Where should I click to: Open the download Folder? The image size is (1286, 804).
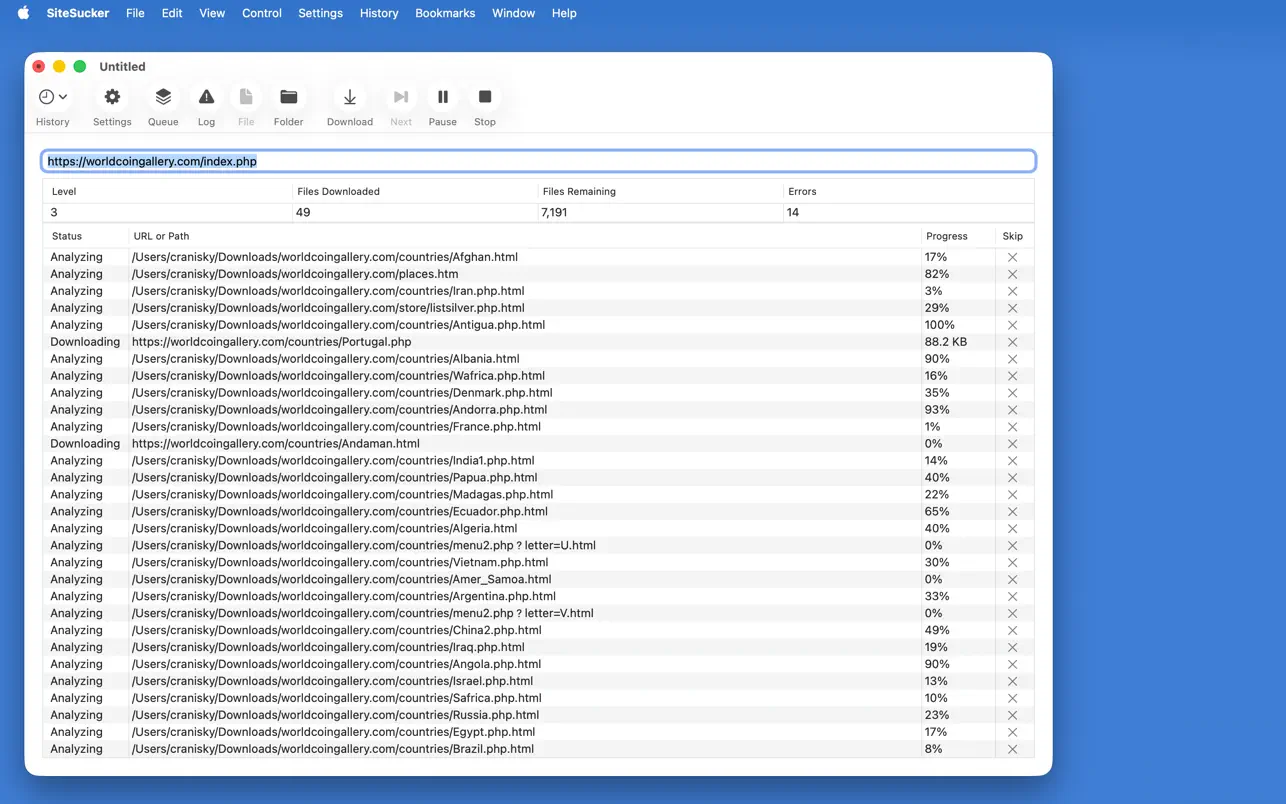tap(288, 97)
